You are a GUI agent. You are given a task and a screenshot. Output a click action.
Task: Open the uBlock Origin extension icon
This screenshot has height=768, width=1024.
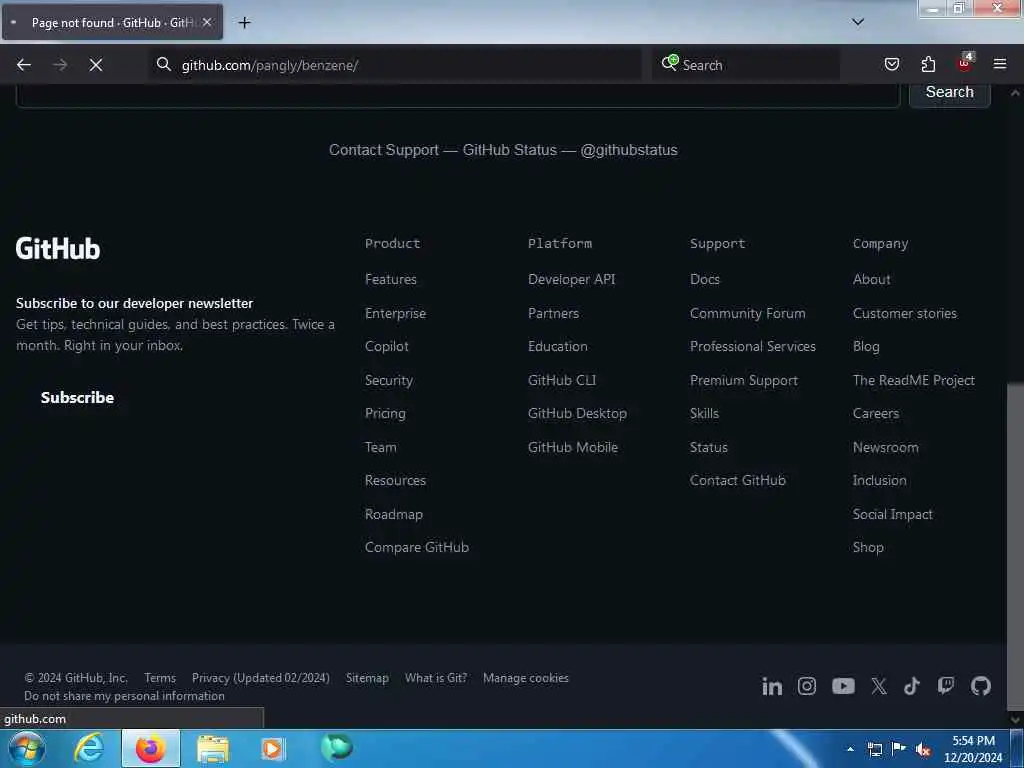[x=965, y=63]
